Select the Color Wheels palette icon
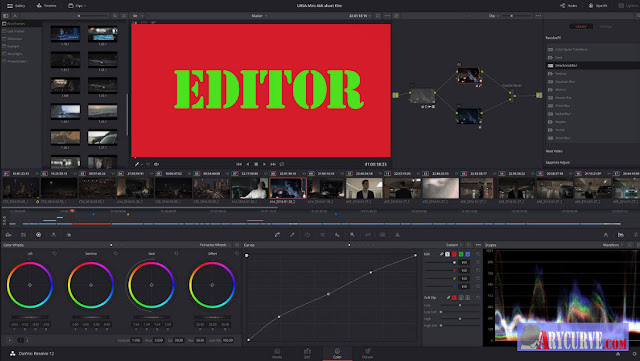640x361 pixels. pos(38,235)
